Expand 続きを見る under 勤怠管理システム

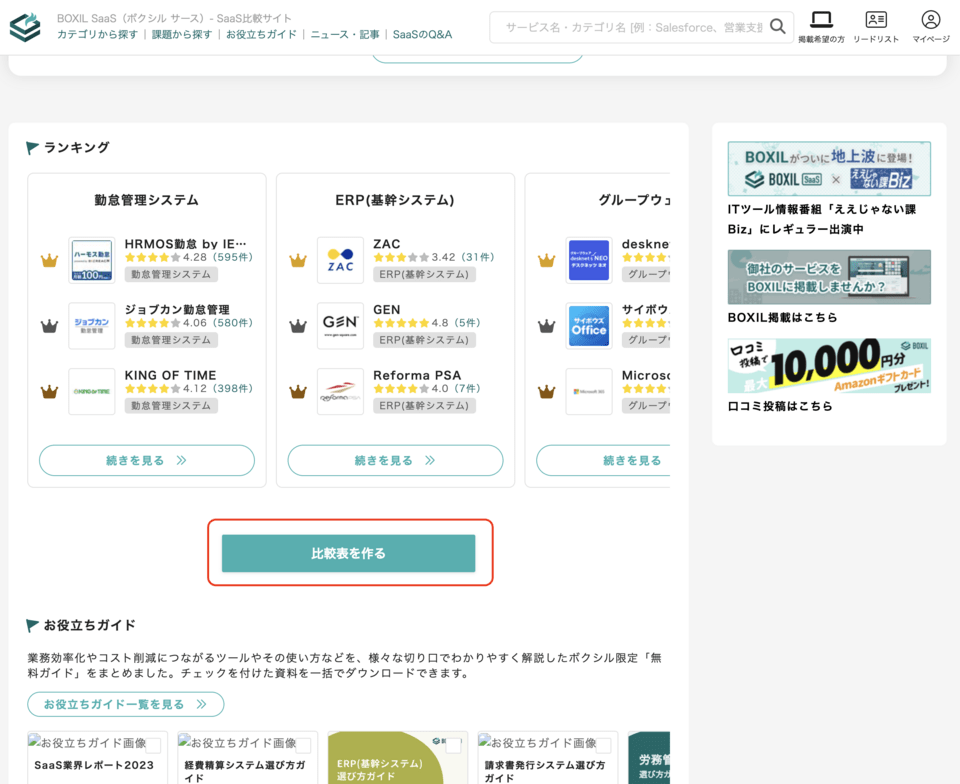[147, 461]
